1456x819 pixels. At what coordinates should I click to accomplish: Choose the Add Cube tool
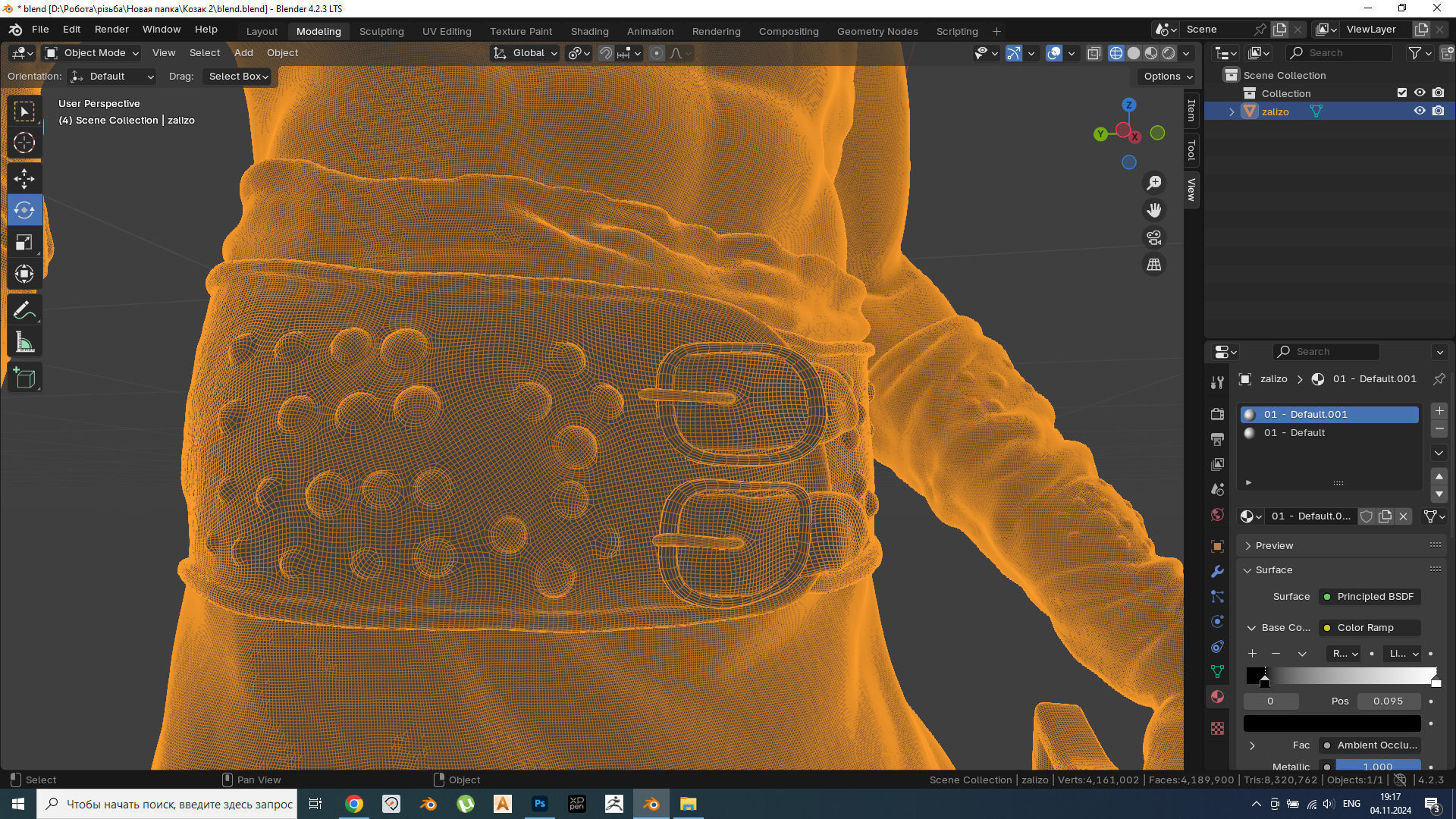click(x=24, y=378)
